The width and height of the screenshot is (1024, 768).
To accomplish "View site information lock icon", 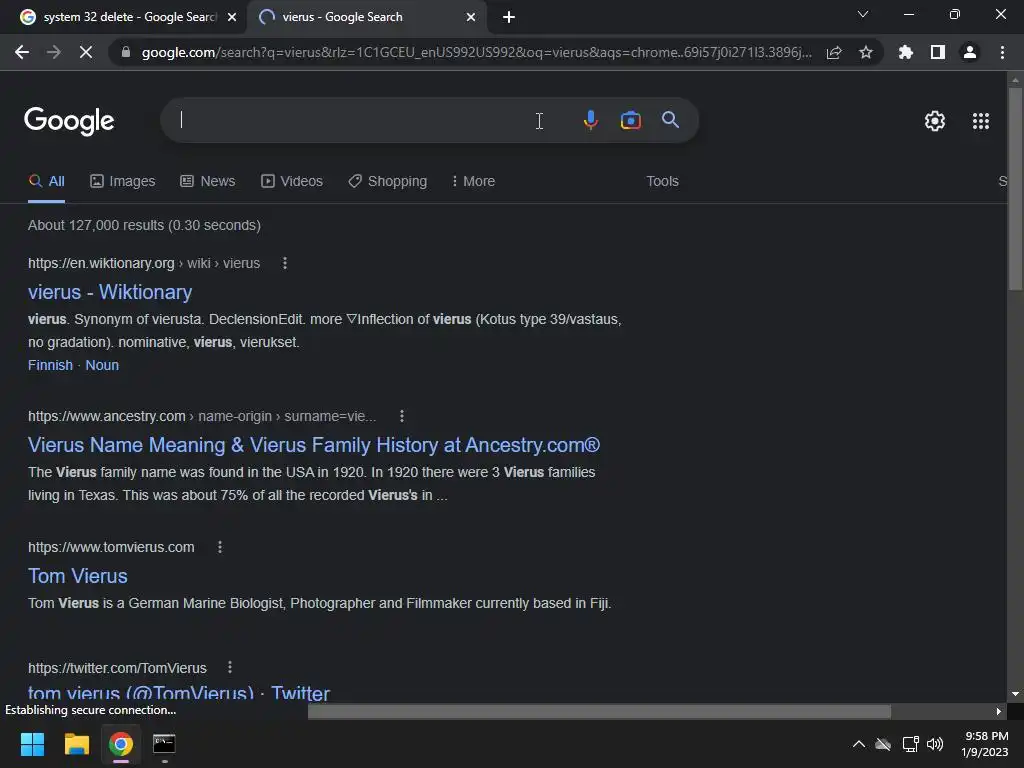I will coord(126,52).
